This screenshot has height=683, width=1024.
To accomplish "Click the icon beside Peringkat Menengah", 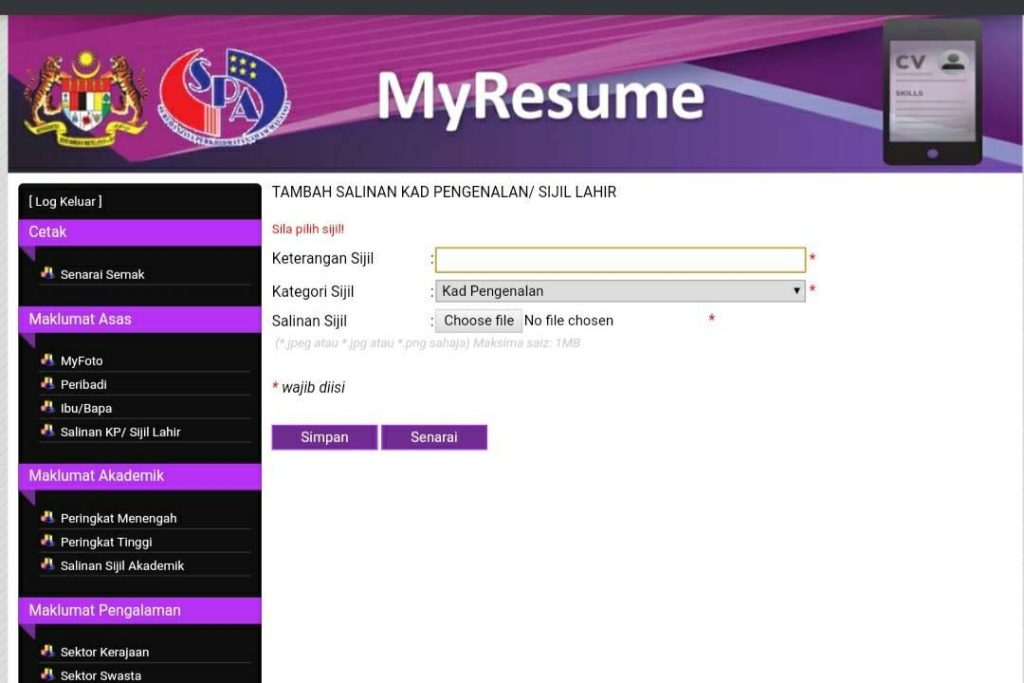I will click(47, 517).
